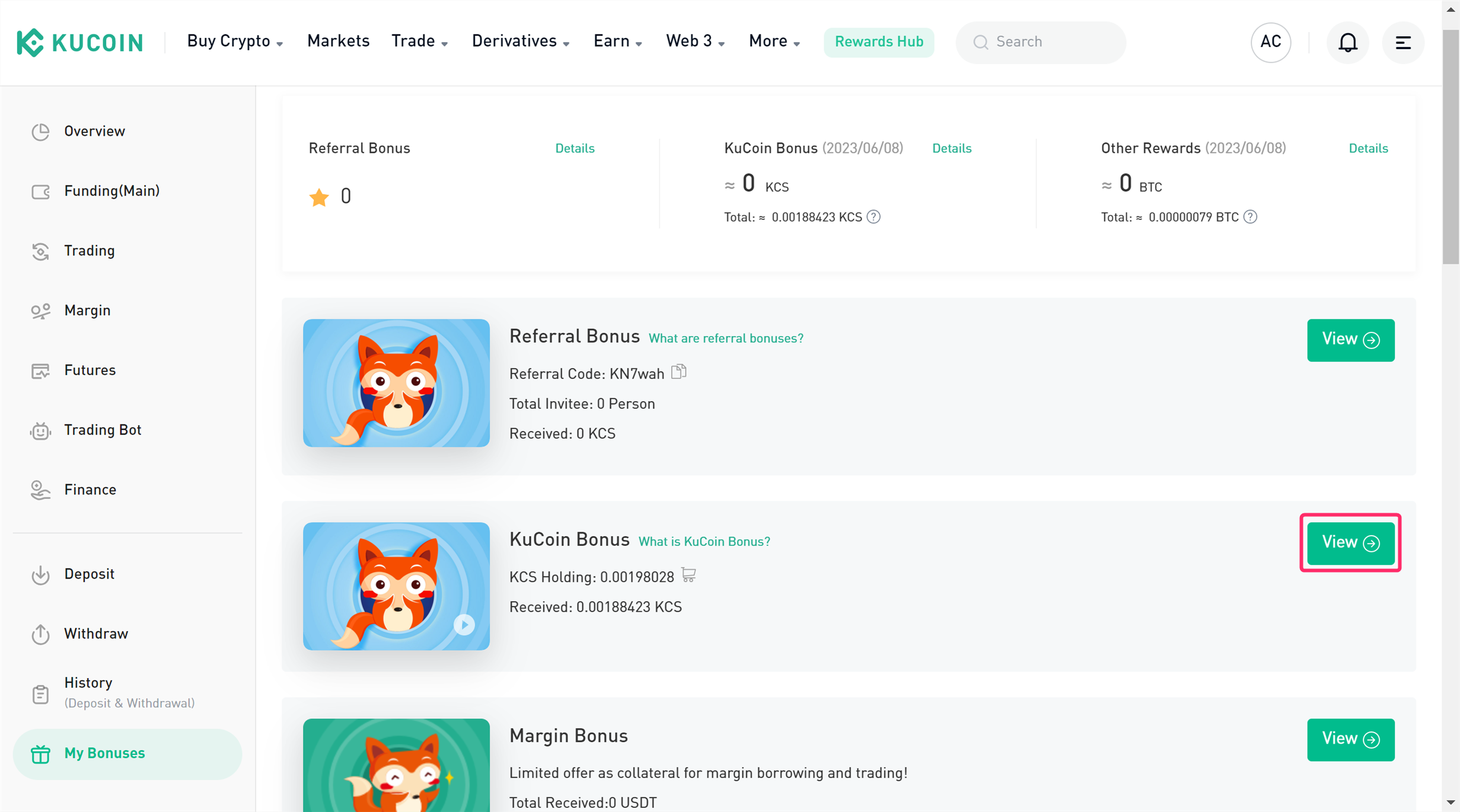The height and width of the screenshot is (812, 1460).
Task: Open Referral Bonus Details link
Action: 574,149
